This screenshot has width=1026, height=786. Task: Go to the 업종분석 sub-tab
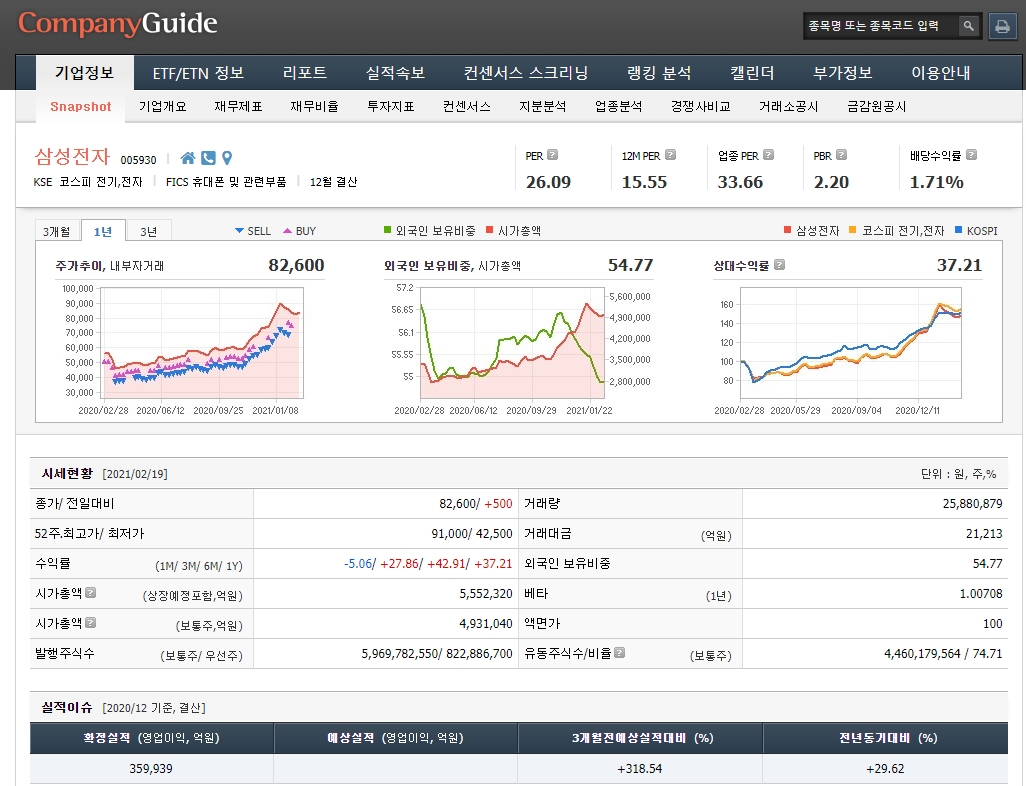point(618,107)
